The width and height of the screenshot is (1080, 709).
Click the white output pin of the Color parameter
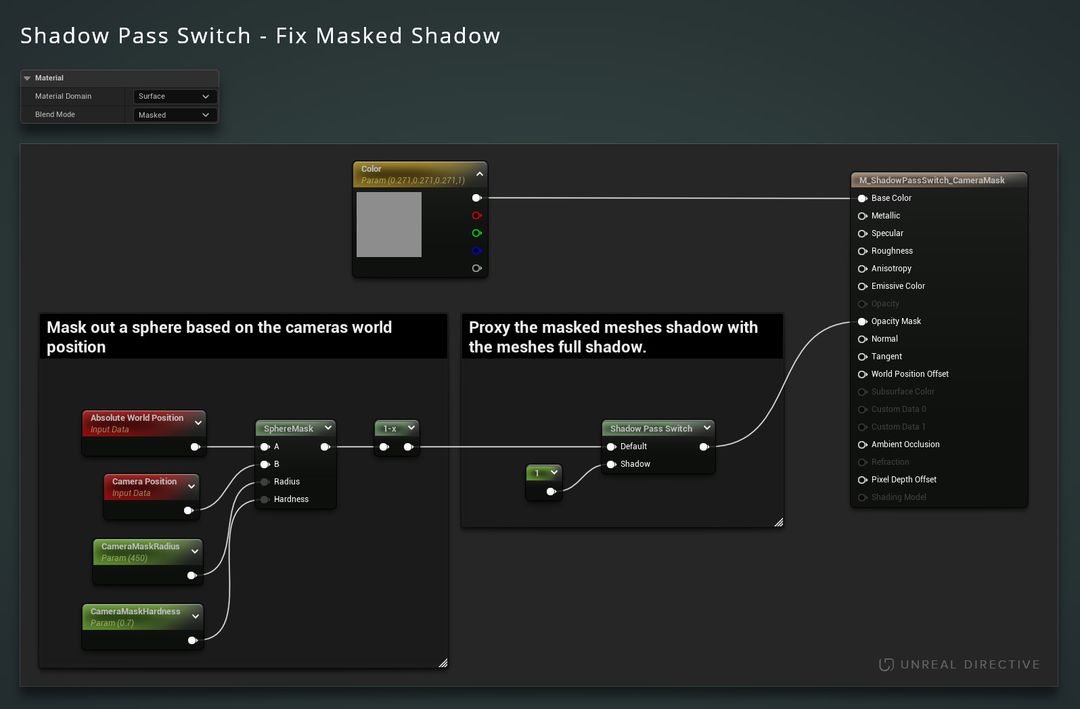pyautogui.click(x=477, y=197)
